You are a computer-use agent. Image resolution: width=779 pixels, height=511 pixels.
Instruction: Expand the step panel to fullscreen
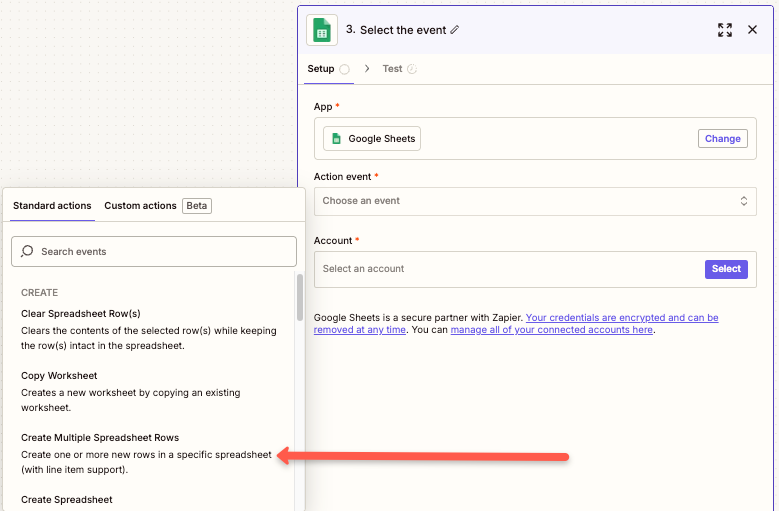pyautogui.click(x=725, y=30)
